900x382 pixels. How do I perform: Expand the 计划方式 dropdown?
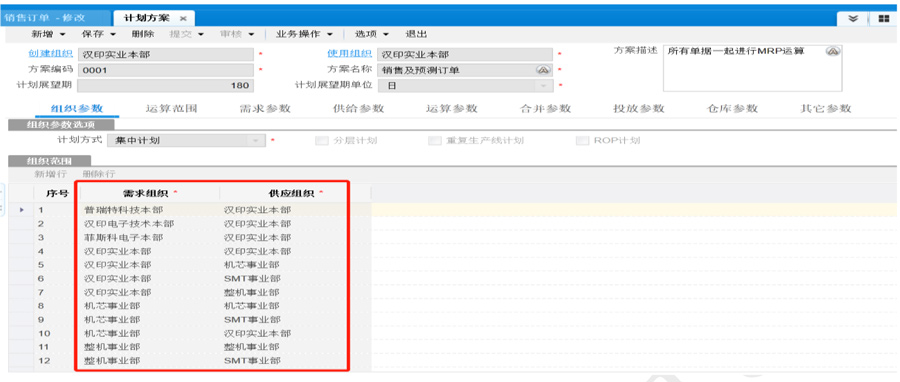(255, 141)
